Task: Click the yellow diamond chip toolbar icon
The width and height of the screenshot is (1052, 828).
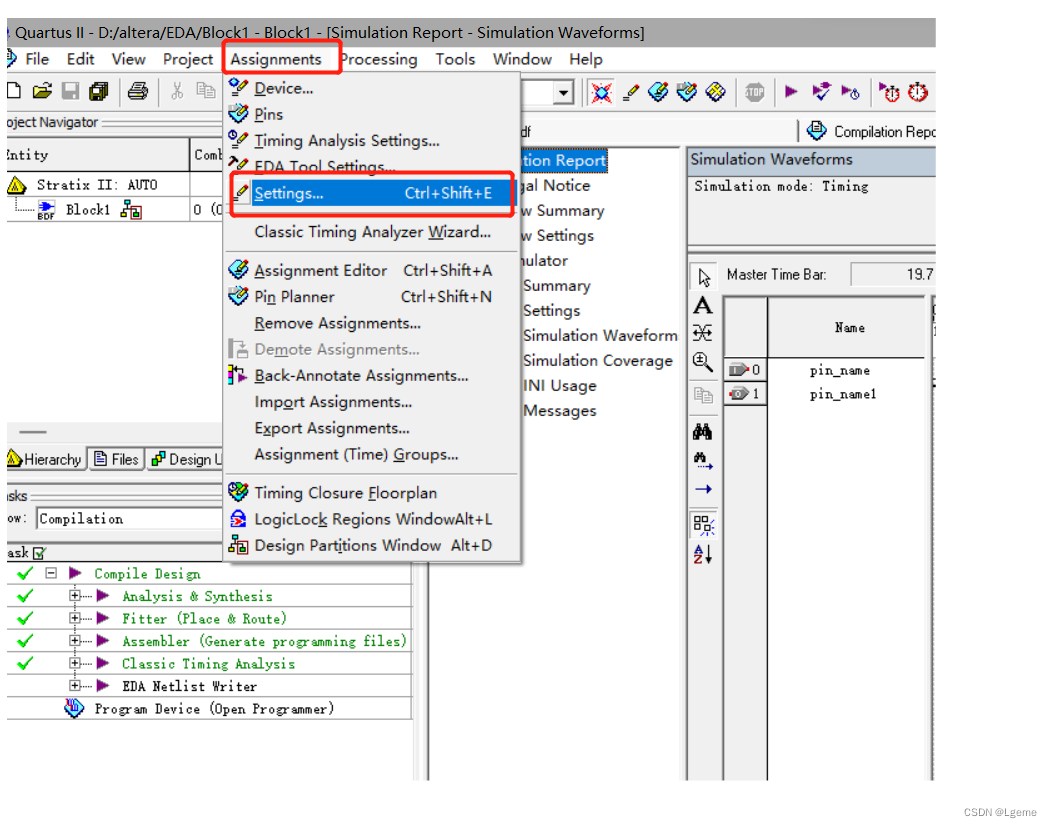Action: pyautogui.click(x=715, y=91)
